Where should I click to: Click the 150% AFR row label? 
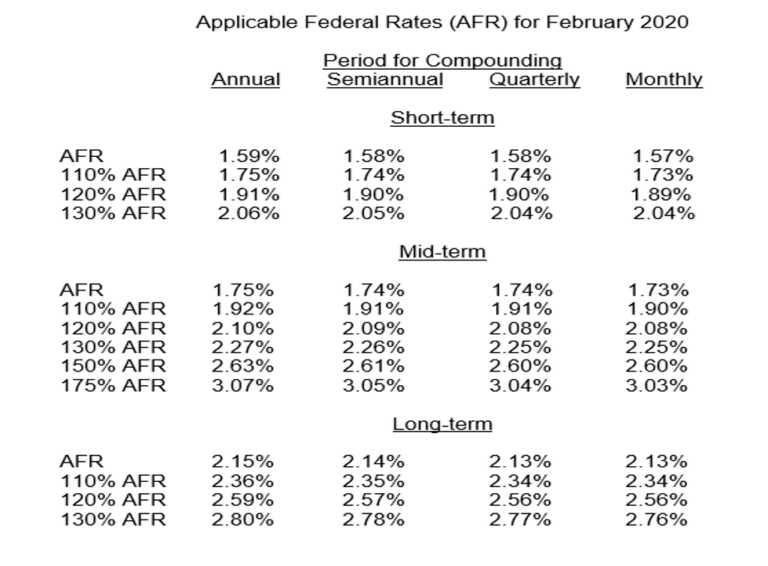pos(111,368)
